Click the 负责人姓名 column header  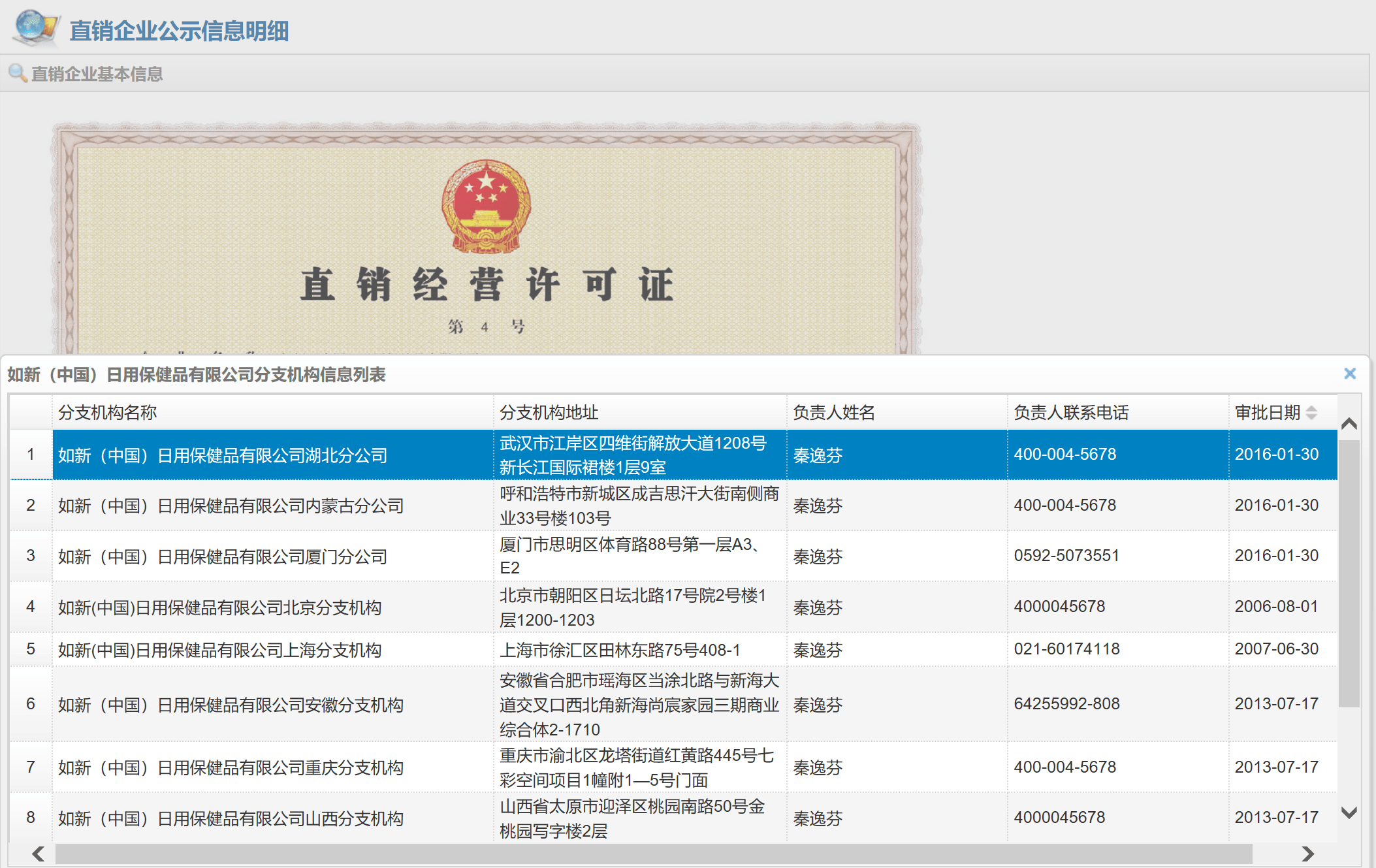coord(897,413)
